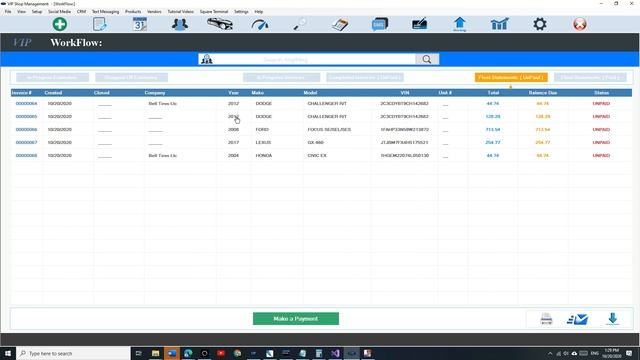Open invoice number 00000068 link

[x=26, y=156]
